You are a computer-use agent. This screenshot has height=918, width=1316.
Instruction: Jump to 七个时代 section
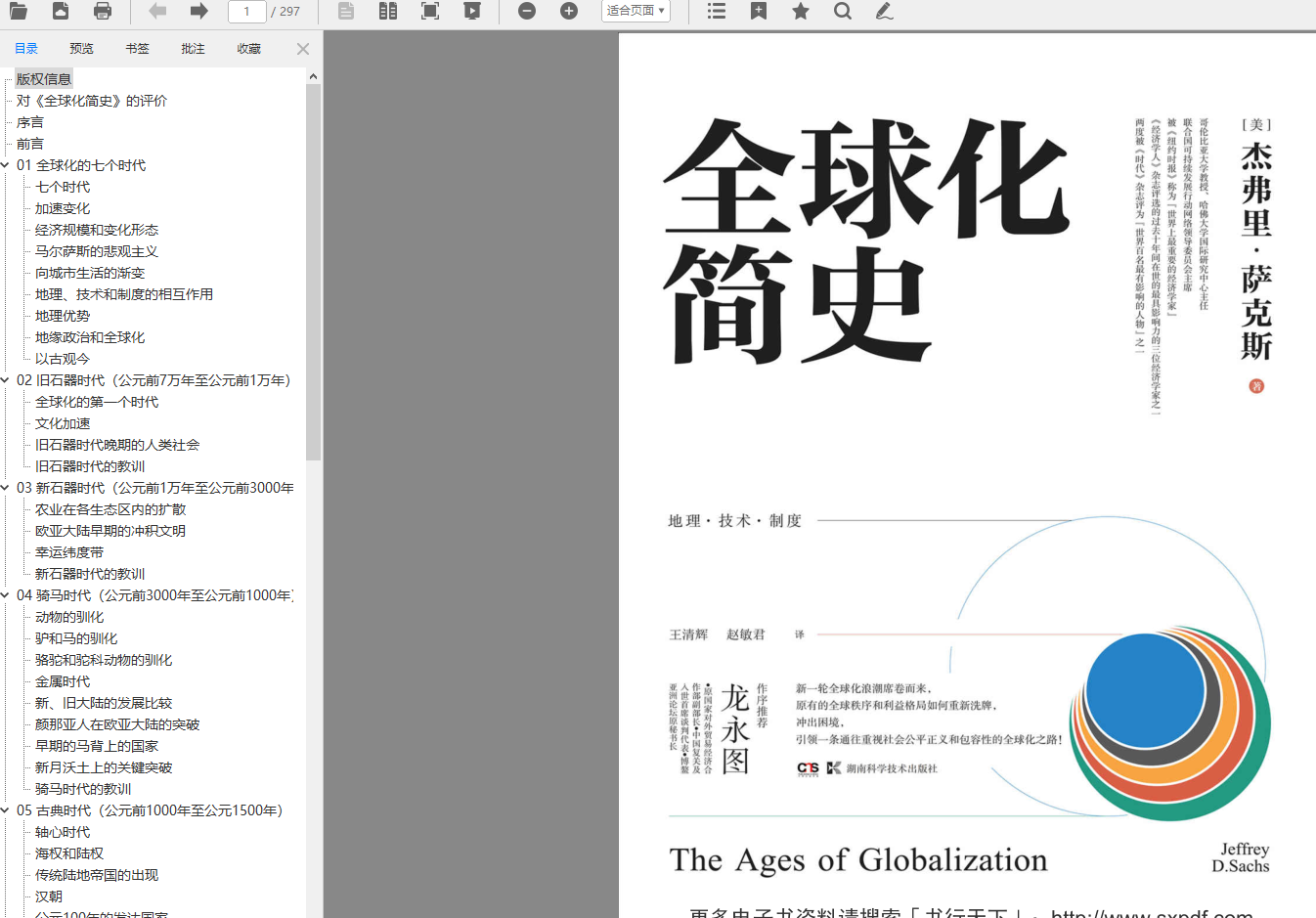(x=63, y=187)
